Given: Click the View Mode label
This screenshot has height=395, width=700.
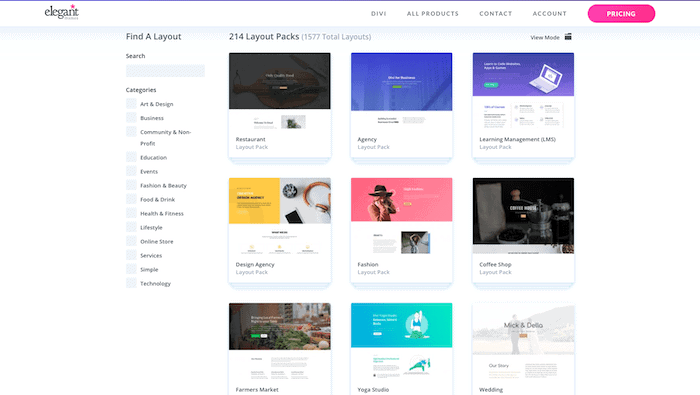Looking at the screenshot, I should click(x=545, y=37).
